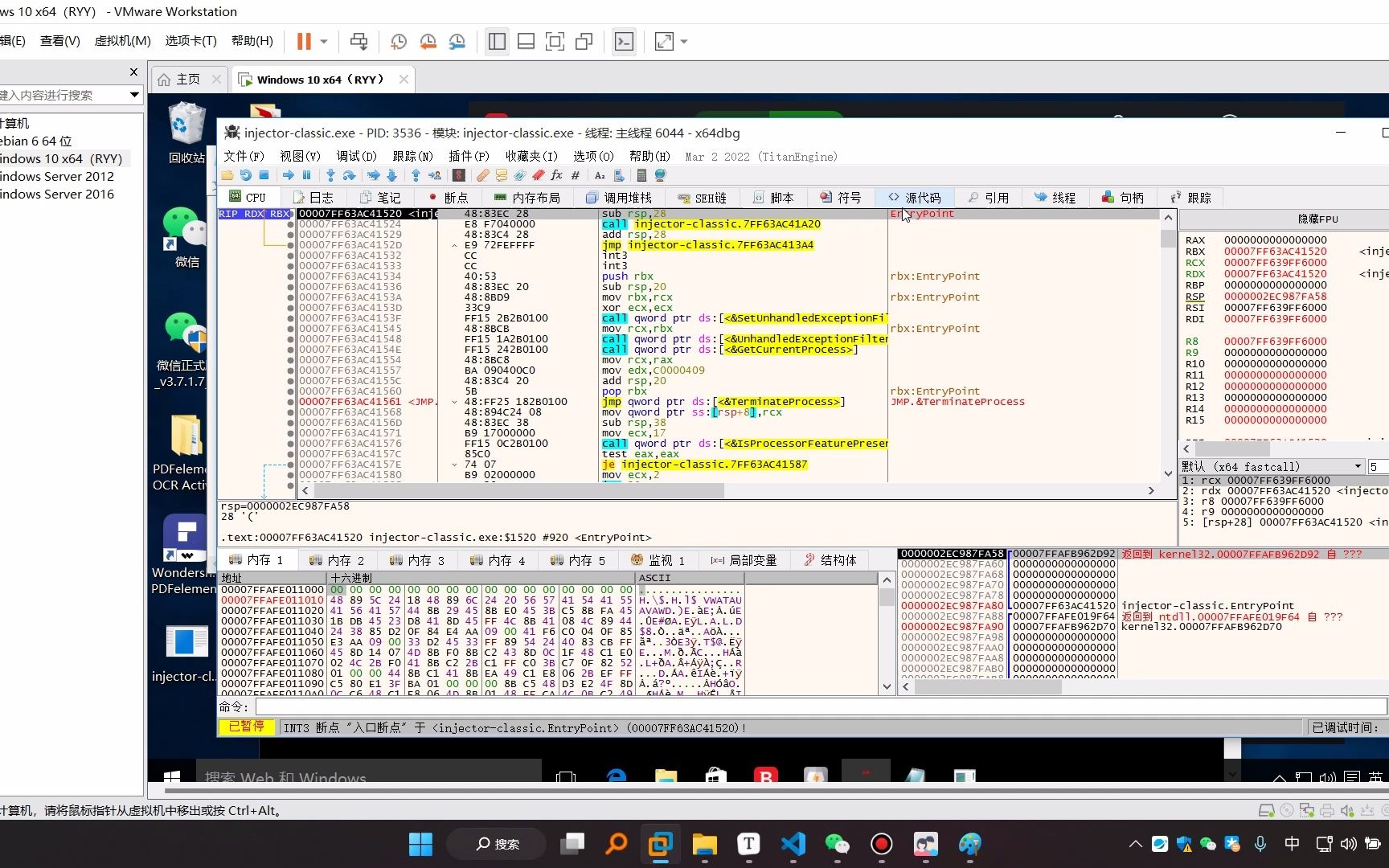Click the host taskbar VS Code icon
Viewport: 1389px width, 868px height.
click(793, 843)
